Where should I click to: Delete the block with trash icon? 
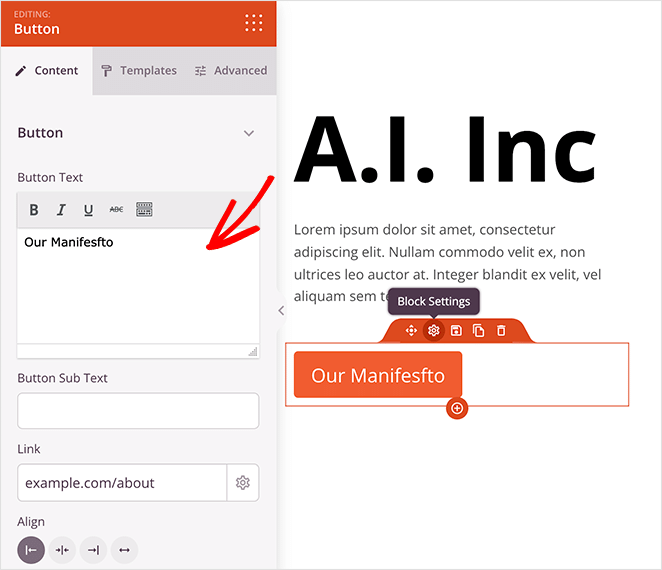(x=501, y=330)
